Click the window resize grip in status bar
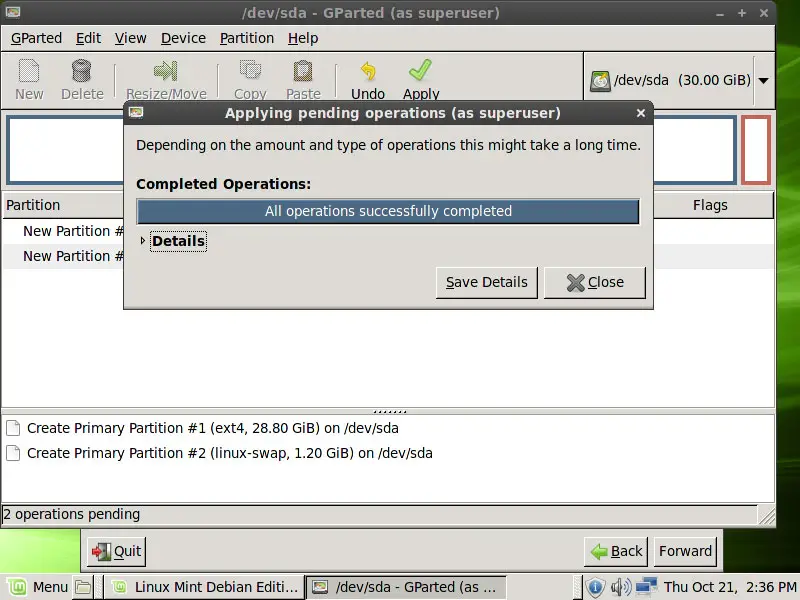The height and width of the screenshot is (600, 800). point(766,516)
